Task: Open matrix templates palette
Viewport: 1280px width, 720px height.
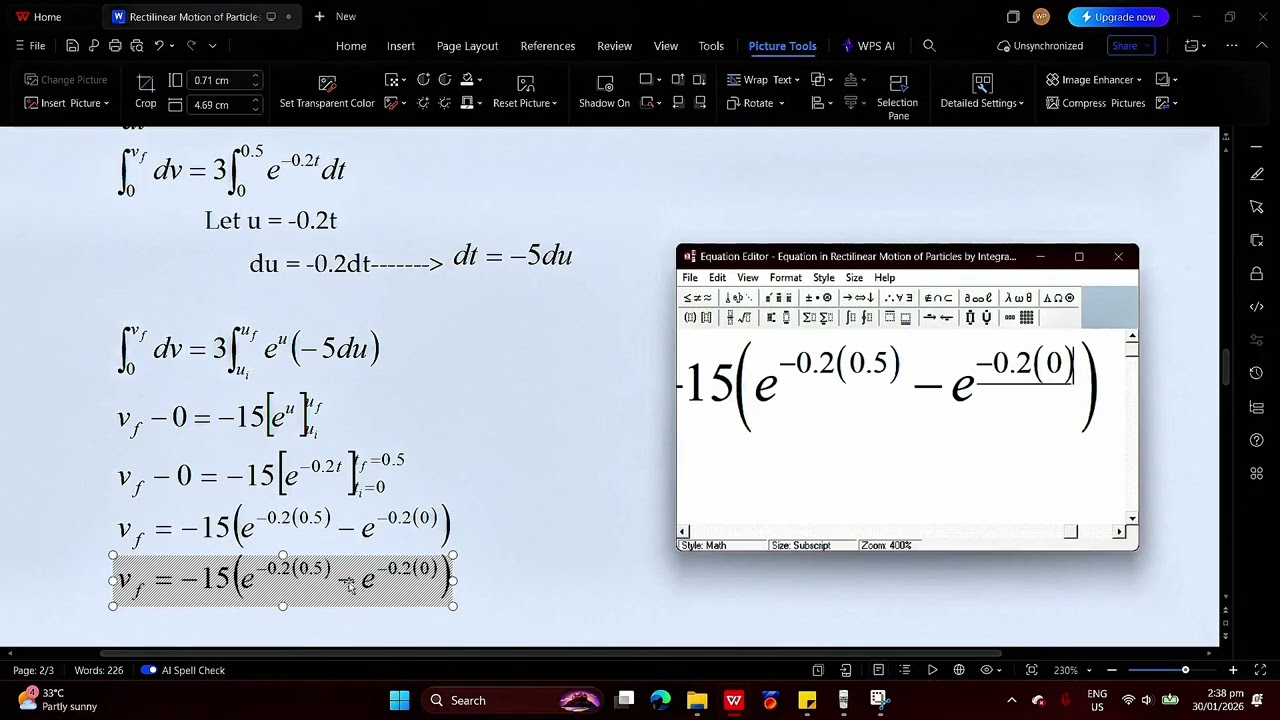Action: coord(1018,318)
